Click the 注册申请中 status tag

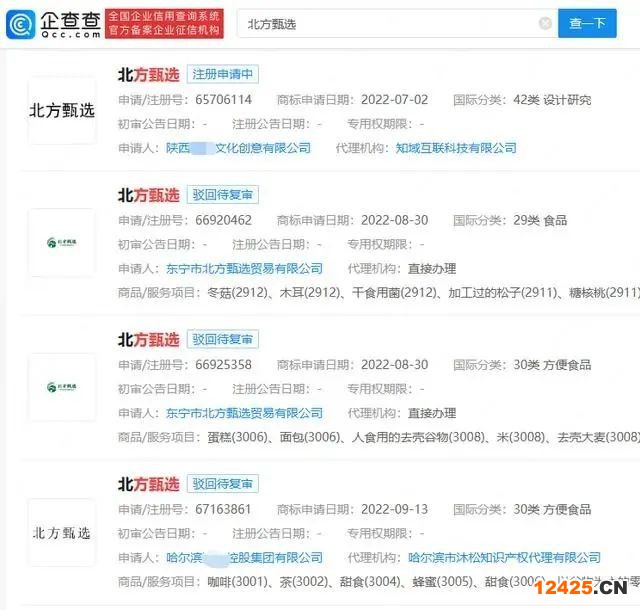click(222, 75)
